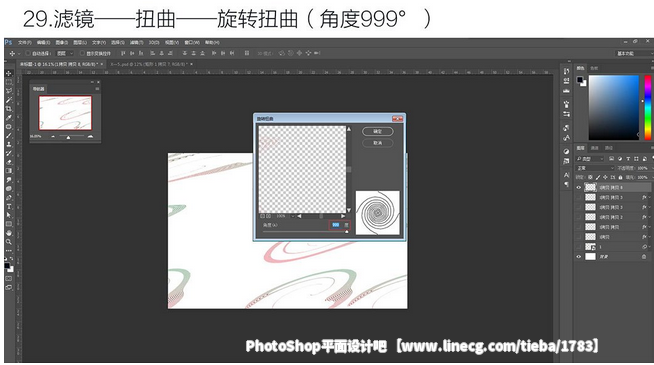This screenshot has width=654, height=365.
Task: Select the Path Selection tool
Action: coord(9,215)
